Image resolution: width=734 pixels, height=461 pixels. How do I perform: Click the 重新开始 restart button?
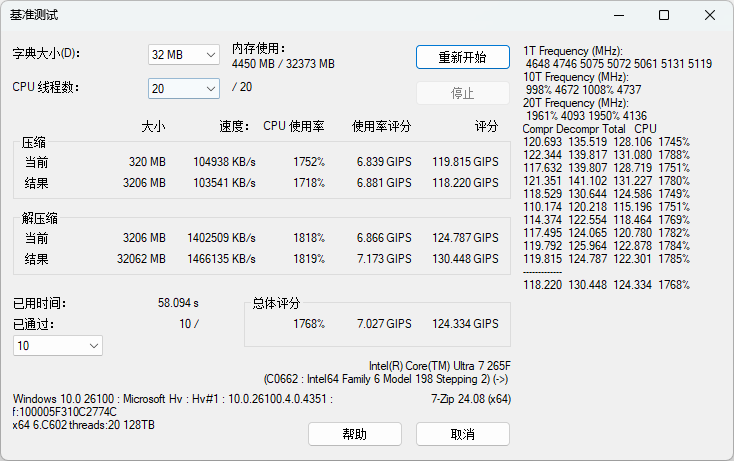click(462, 57)
